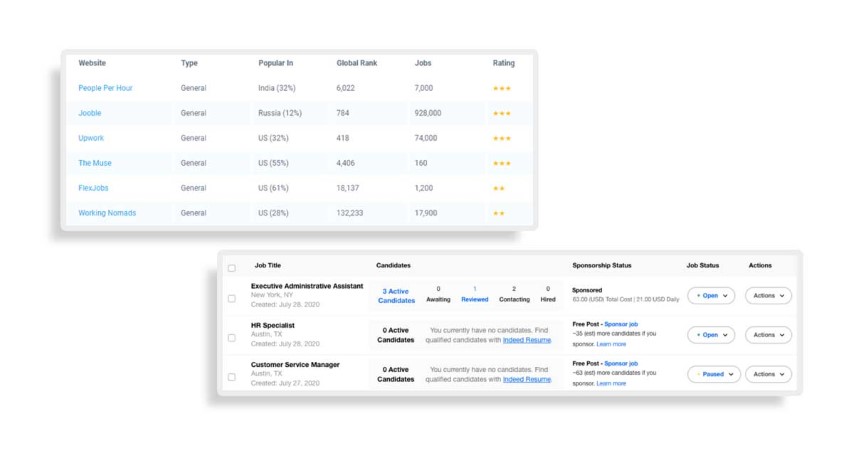
Task: Select the 18,137 global rank cell
Action: point(347,188)
